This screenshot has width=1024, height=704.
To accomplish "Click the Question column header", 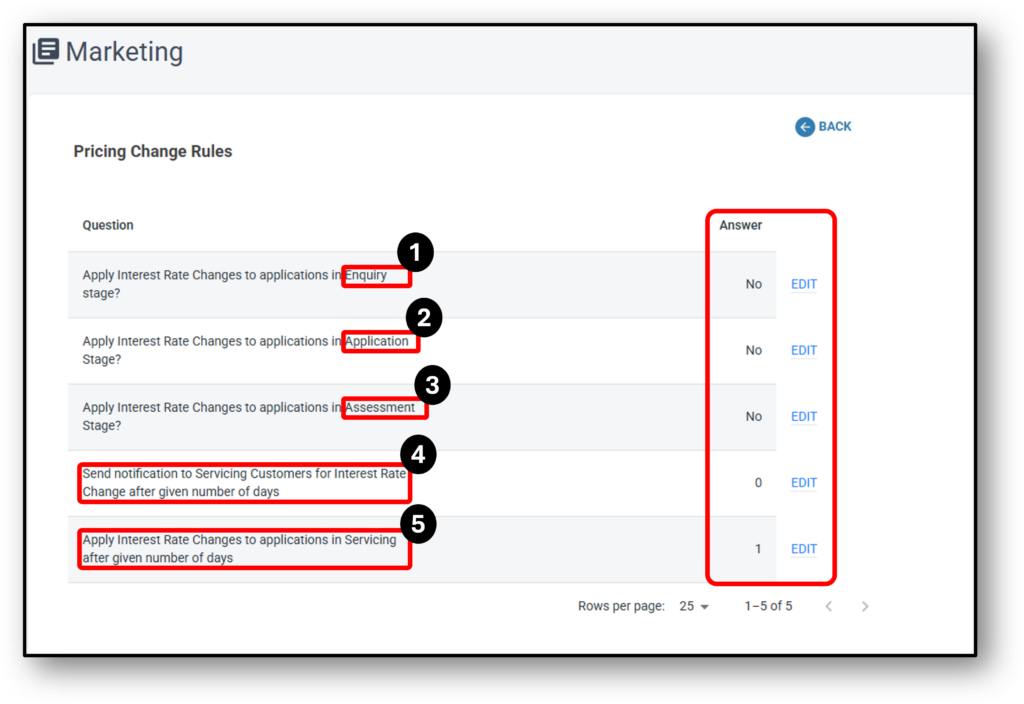I will point(108,225).
